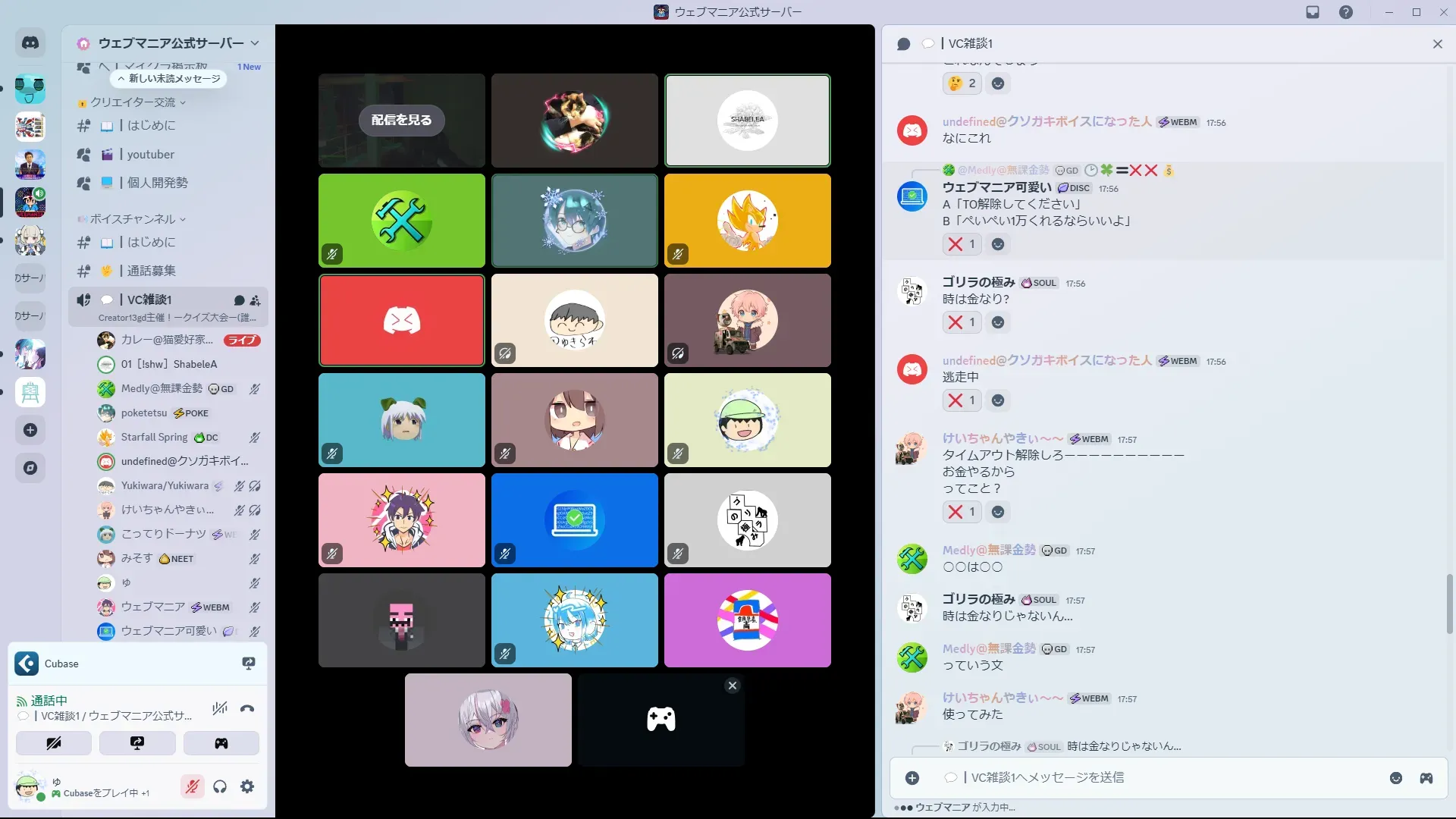Share your screen button in voice panel
Image resolution: width=1456 pixels, height=819 pixels.
coord(137,743)
